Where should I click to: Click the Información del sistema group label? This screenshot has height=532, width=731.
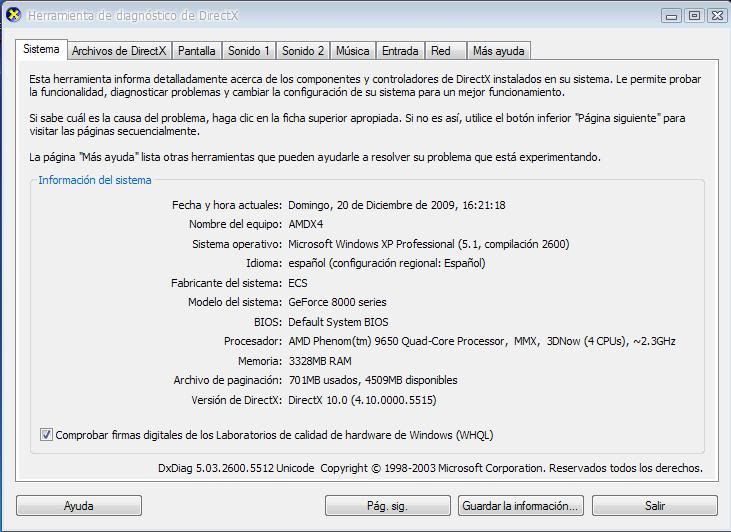coord(95,180)
